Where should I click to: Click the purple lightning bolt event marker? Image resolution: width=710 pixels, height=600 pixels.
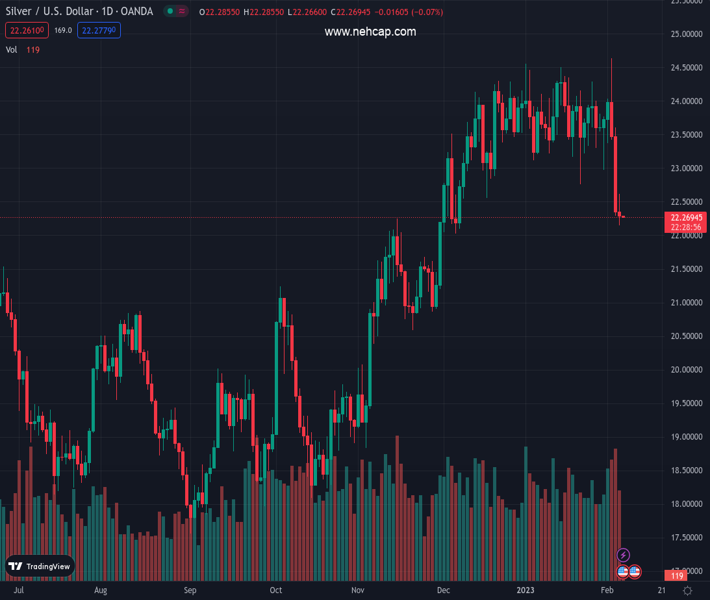pyautogui.click(x=624, y=555)
